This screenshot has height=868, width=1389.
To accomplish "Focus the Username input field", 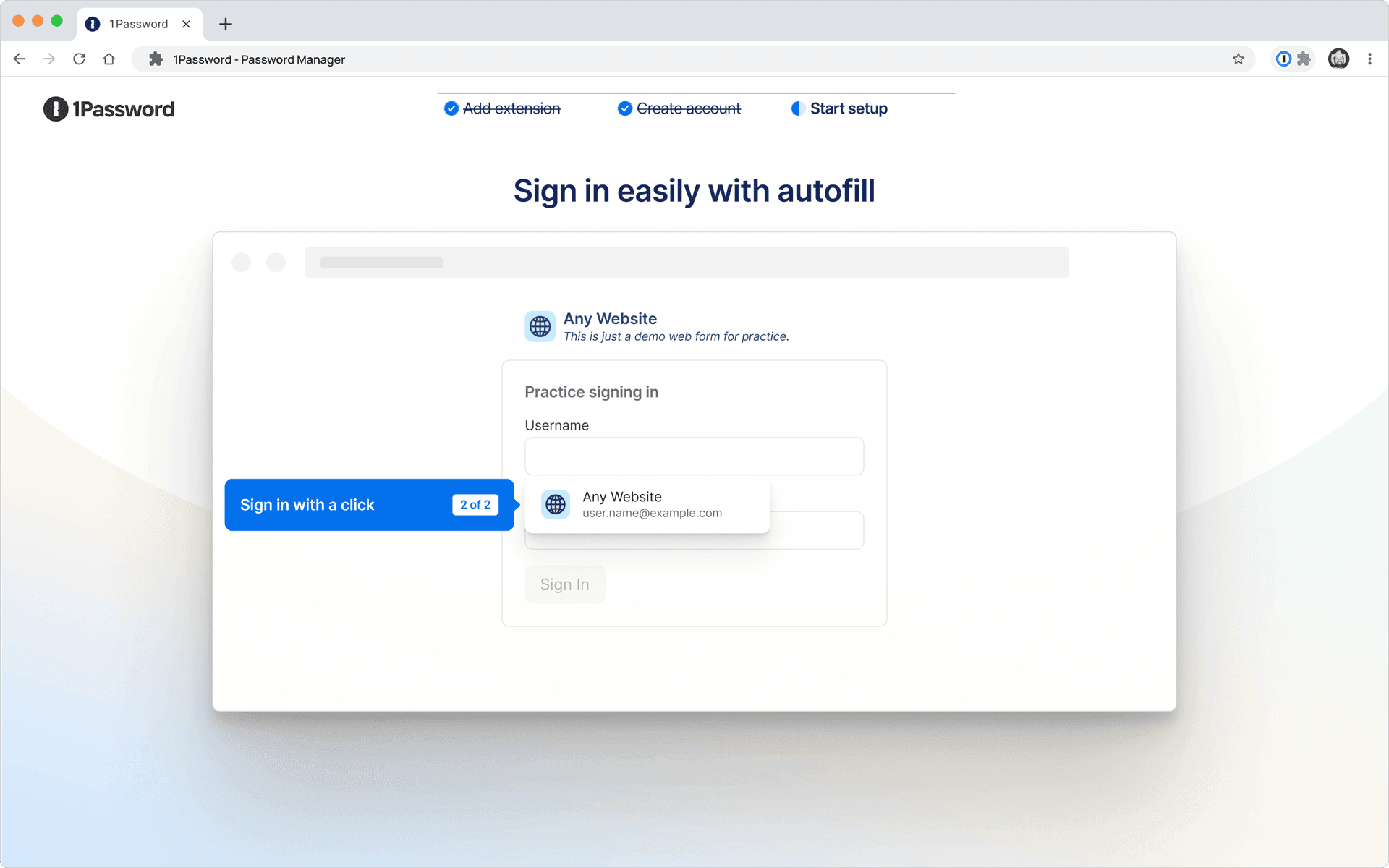I will click(x=694, y=456).
